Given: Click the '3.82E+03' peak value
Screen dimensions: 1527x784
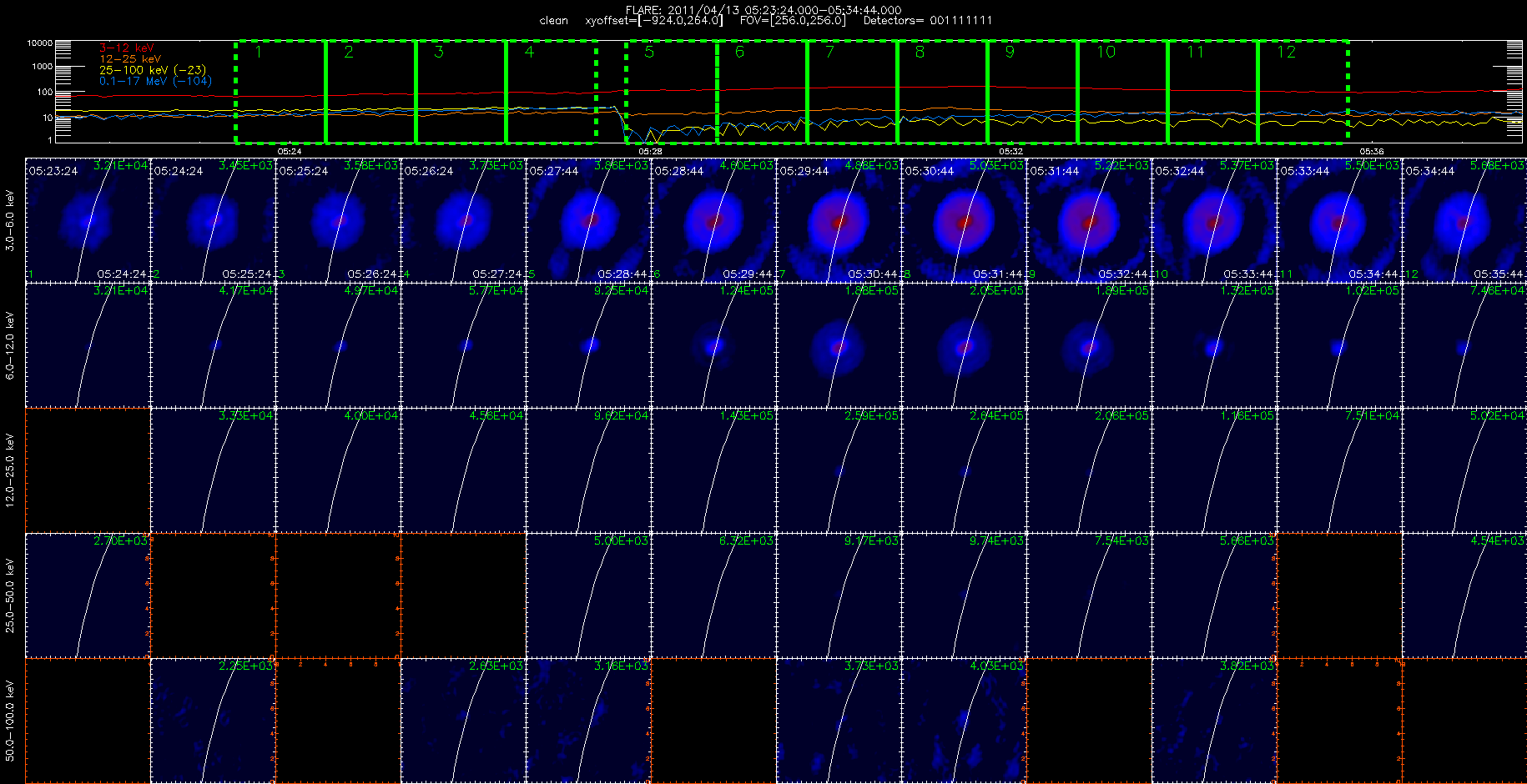Looking at the screenshot, I should (1247, 666).
